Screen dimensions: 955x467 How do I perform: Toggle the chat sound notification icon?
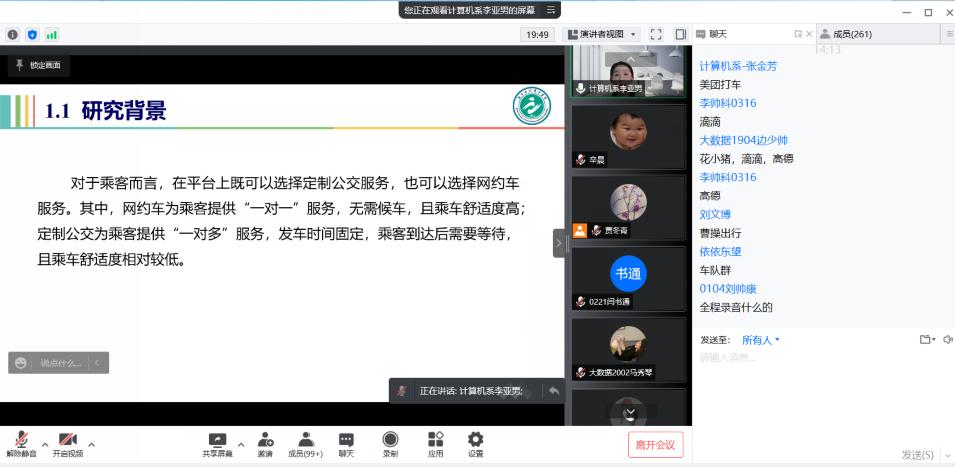948,339
